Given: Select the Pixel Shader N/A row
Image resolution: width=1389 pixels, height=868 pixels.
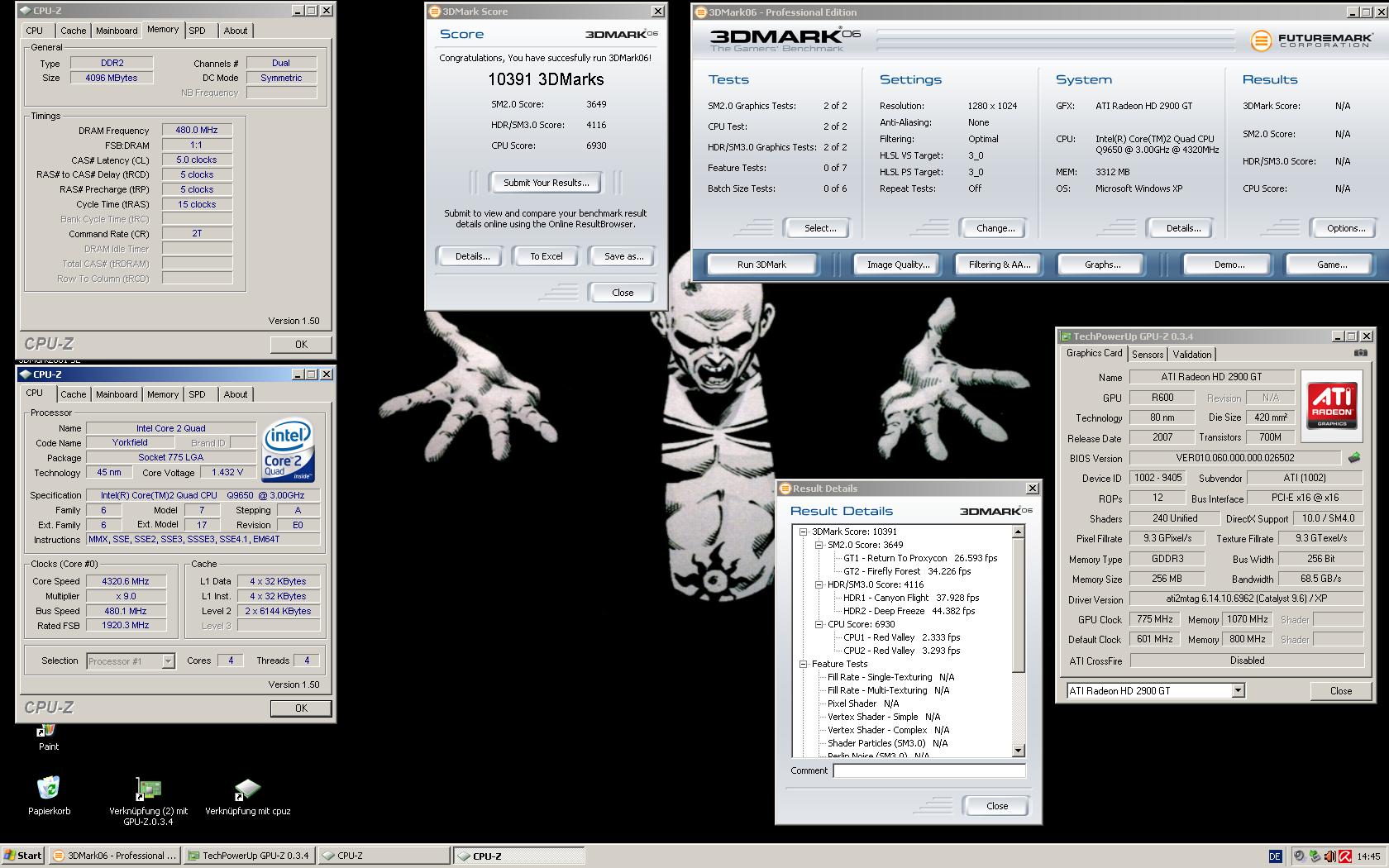Looking at the screenshot, I should click(x=864, y=703).
